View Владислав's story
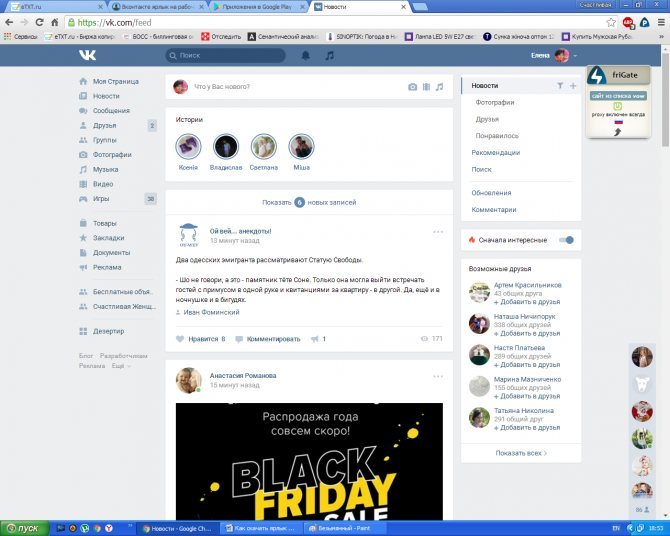Screen dimensions: 670x536 tap(226, 147)
